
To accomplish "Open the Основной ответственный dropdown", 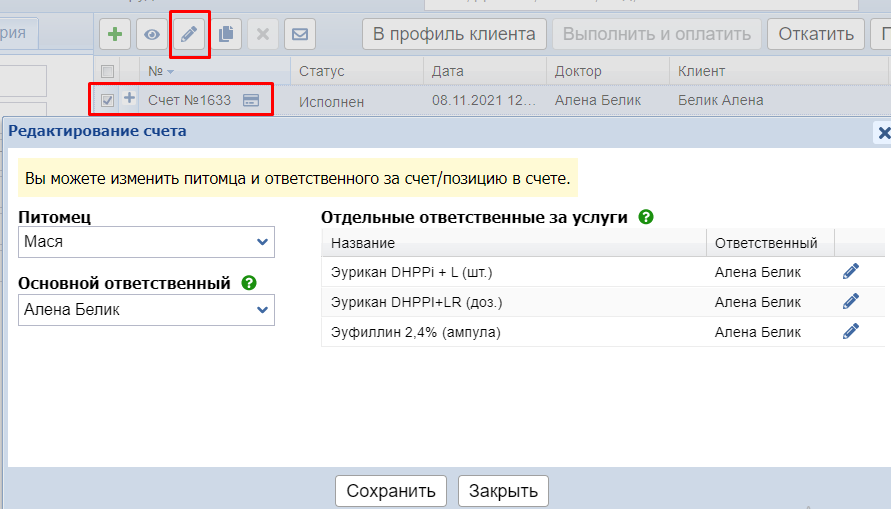I will [146, 310].
